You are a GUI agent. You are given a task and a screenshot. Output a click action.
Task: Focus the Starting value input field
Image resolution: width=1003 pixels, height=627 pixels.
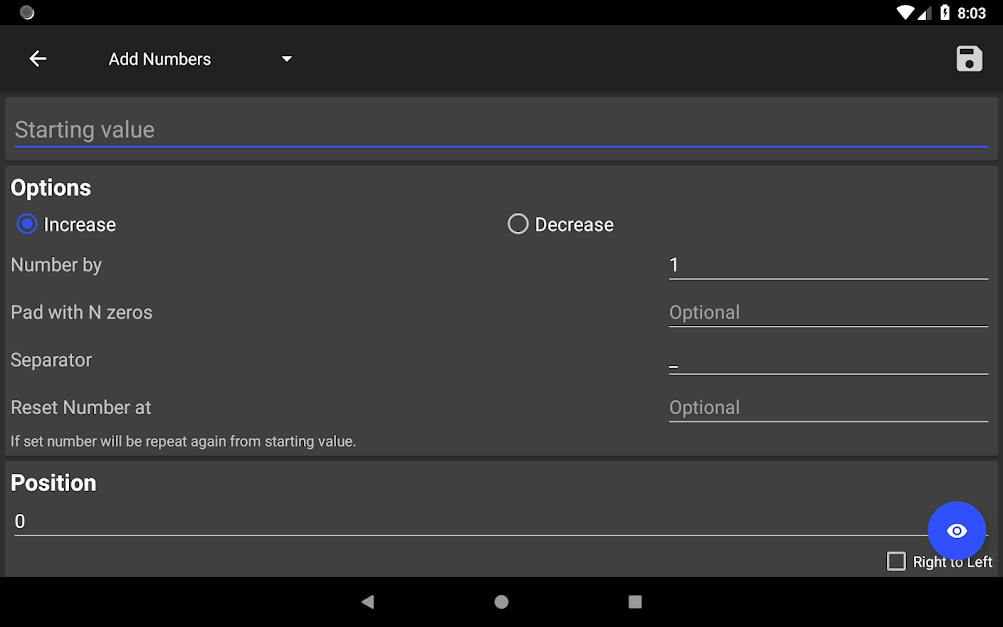click(x=501, y=131)
